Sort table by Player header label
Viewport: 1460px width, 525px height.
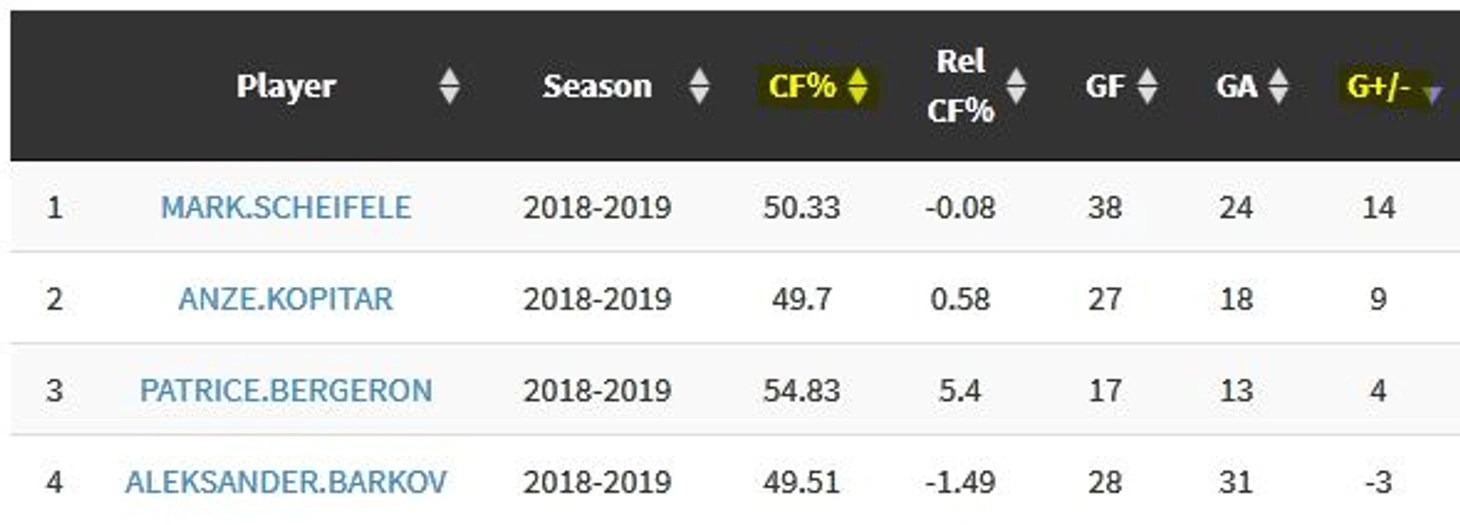(x=286, y=86)
